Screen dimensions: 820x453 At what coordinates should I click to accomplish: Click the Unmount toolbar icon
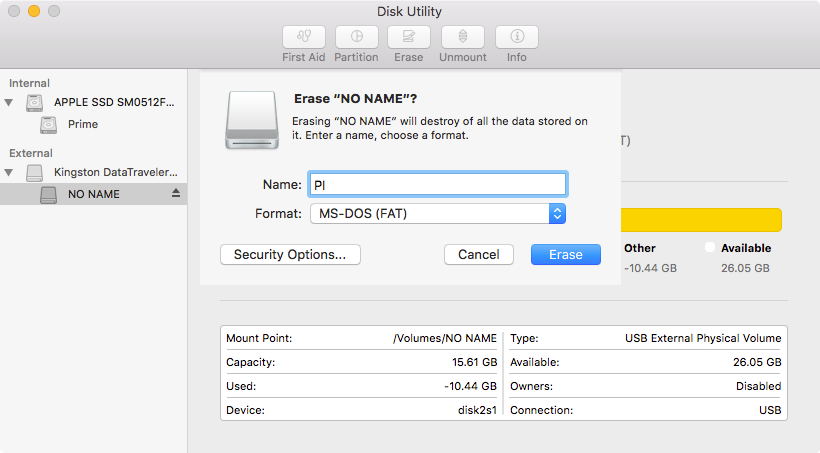pyautogui.click(x=463, y=37)
